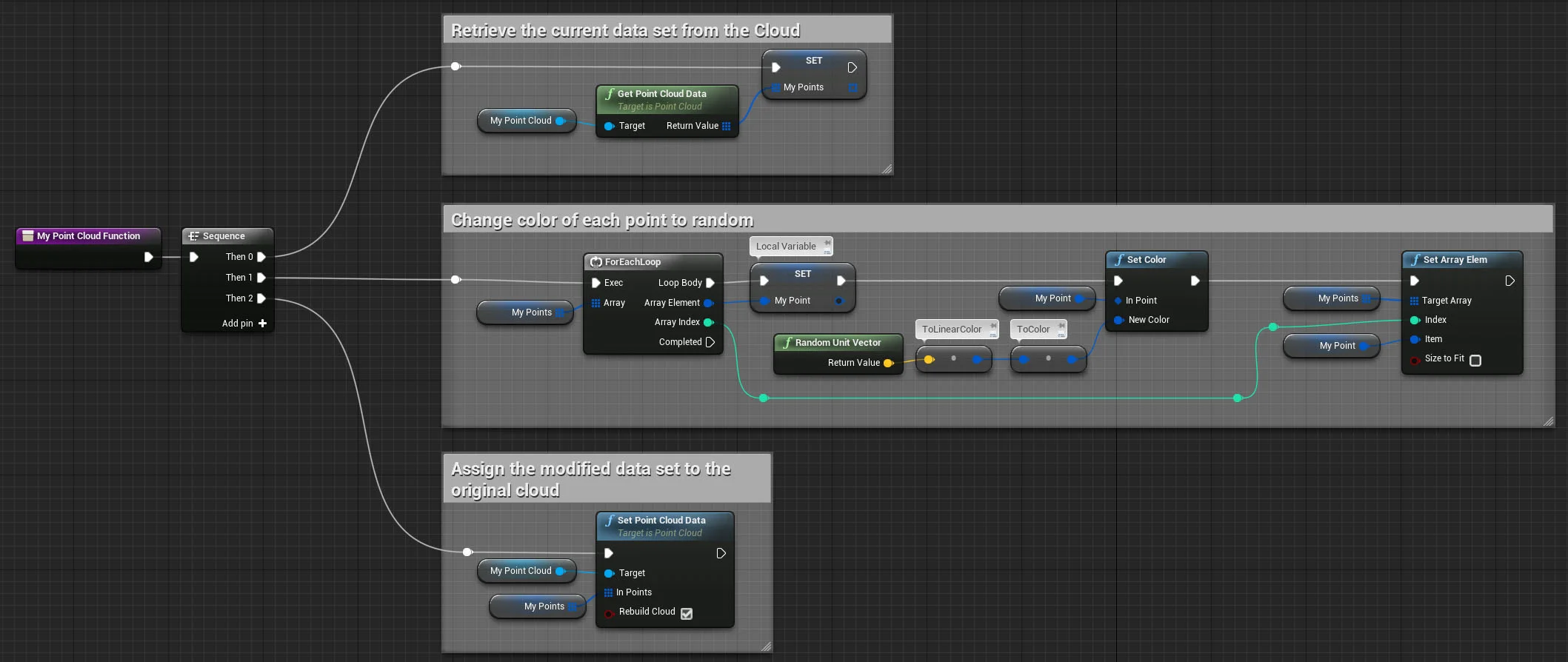1568x662 pixels.
Task: Click My Points variable feeding the ForEachLoop
Action: click(525, 312)
